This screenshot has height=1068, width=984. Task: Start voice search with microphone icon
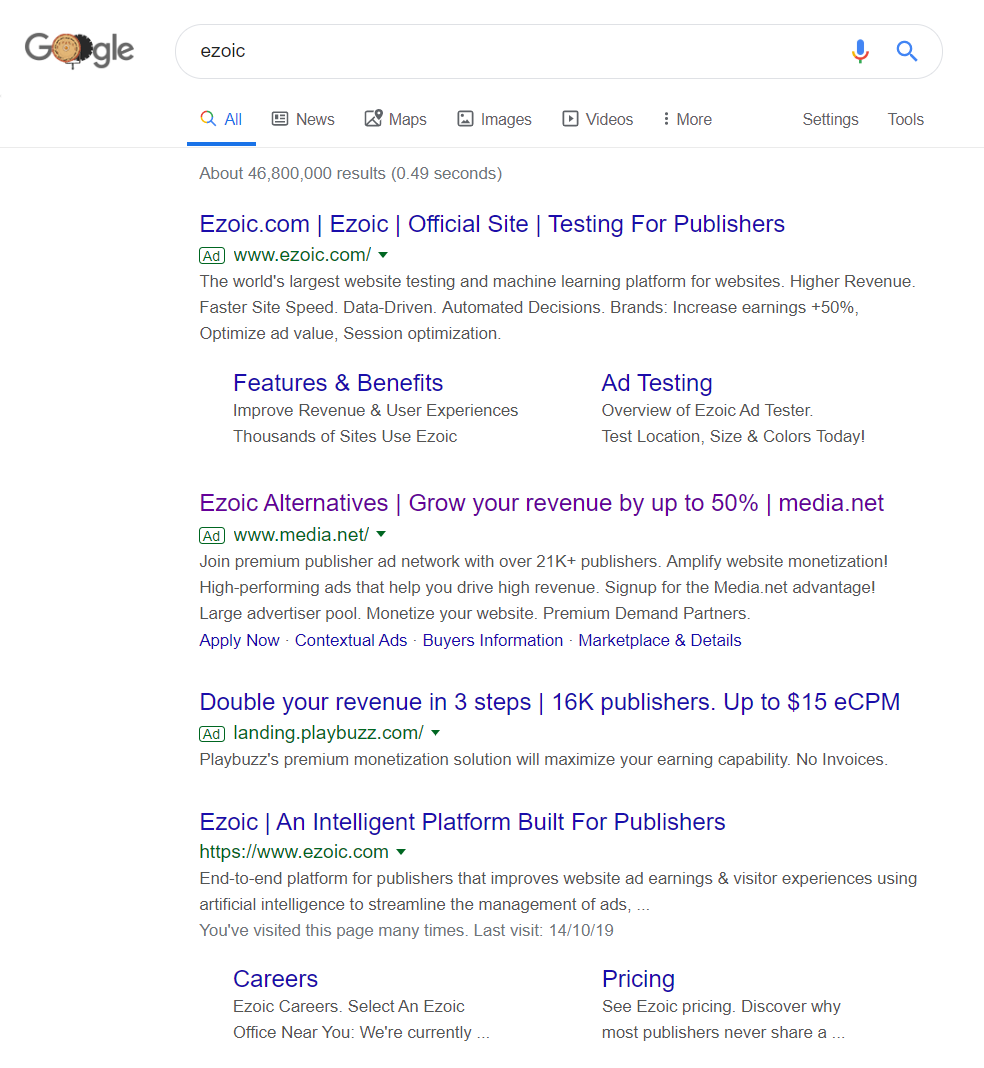[860, 51]
